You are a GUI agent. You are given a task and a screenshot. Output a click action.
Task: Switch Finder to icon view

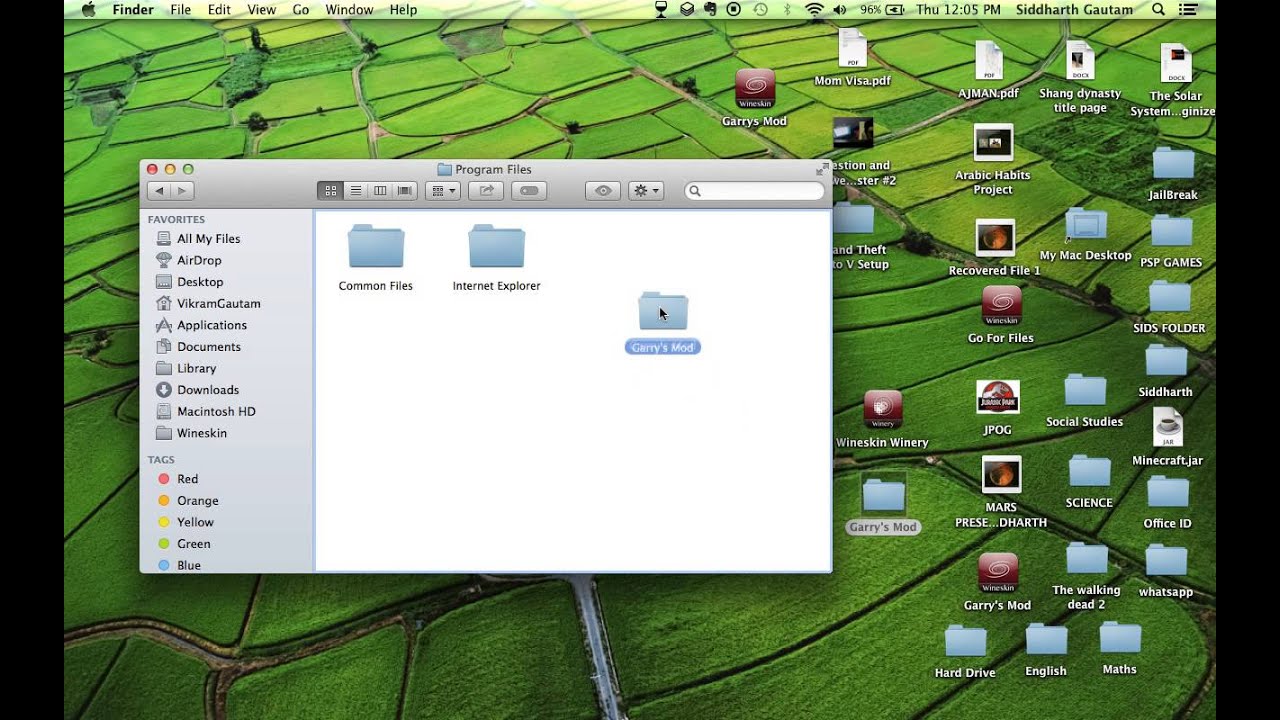[x=330, y=190]
